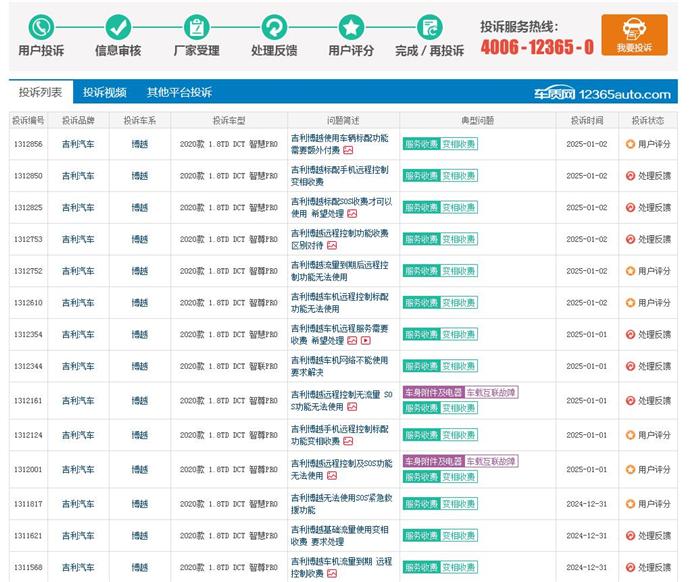Open the 吉利博越车机网络不能使用 complaint
Viewport: 700px width, 582px height.
339,366
